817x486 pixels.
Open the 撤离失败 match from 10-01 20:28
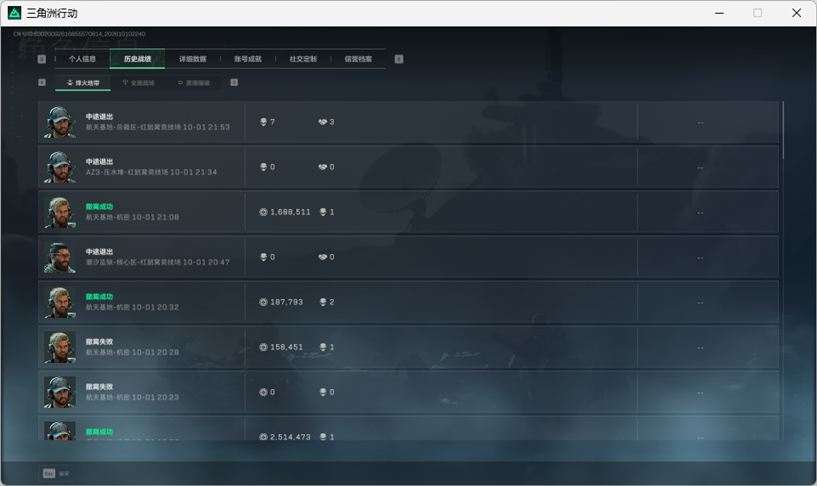point(408,347)
